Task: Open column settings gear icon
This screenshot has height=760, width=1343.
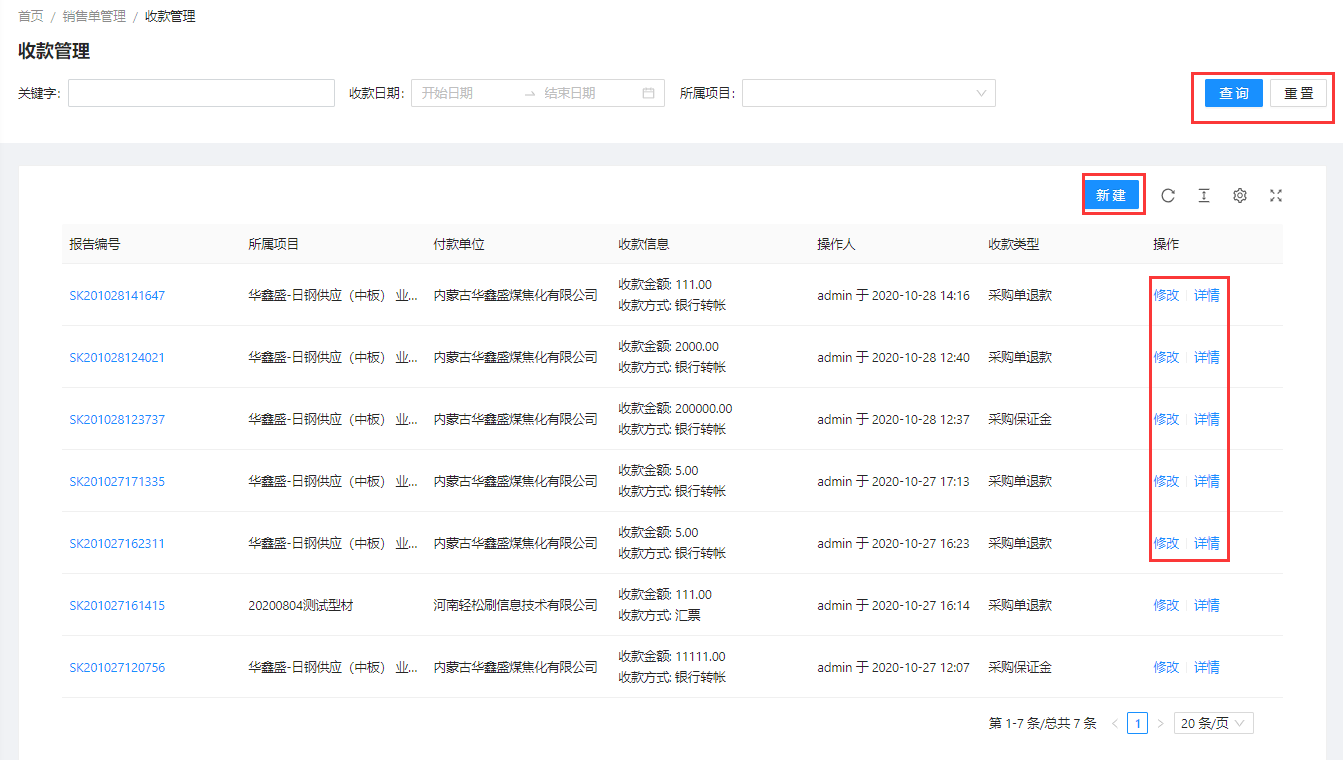Action: [1240, 196]
